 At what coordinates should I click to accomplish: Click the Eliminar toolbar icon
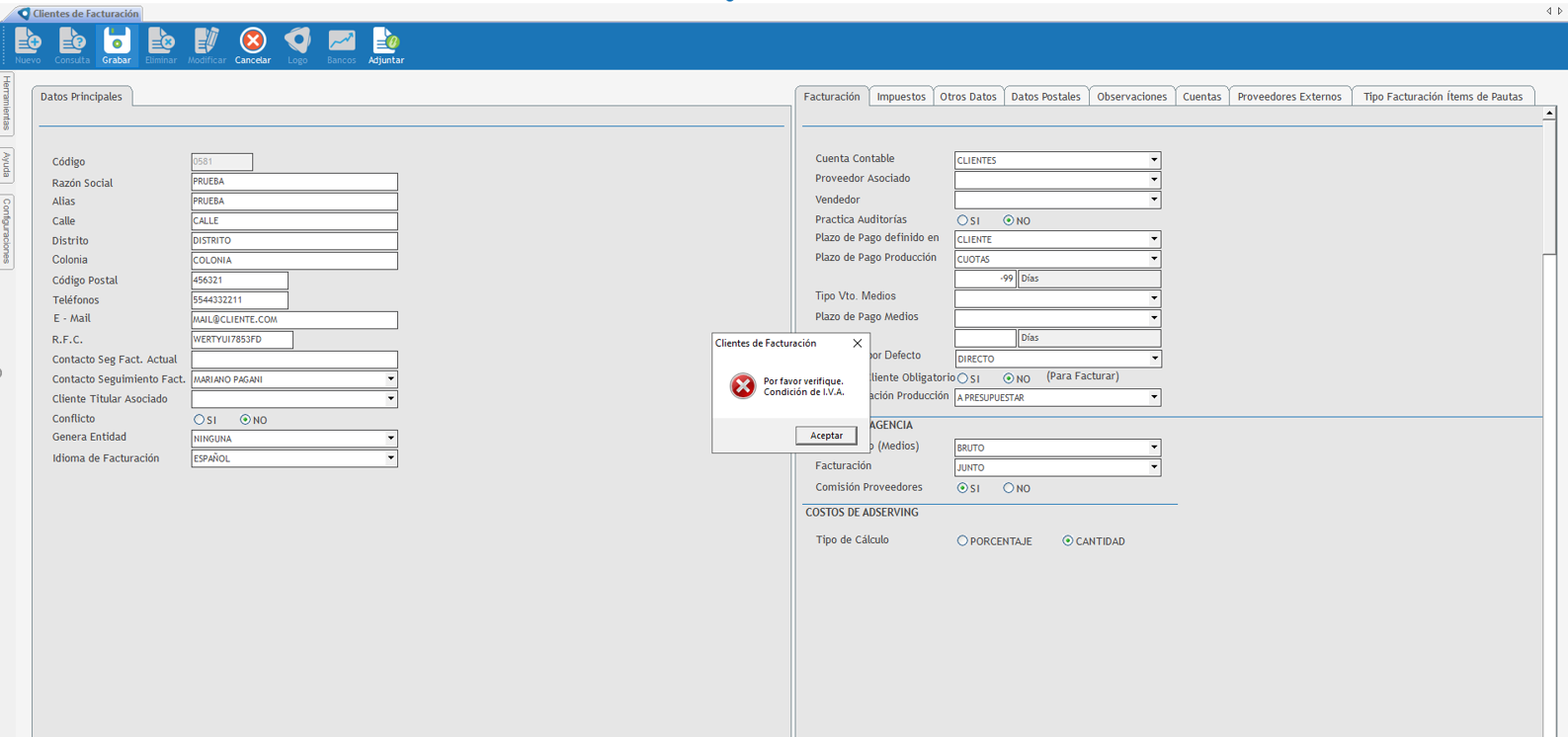pos(161,45)
